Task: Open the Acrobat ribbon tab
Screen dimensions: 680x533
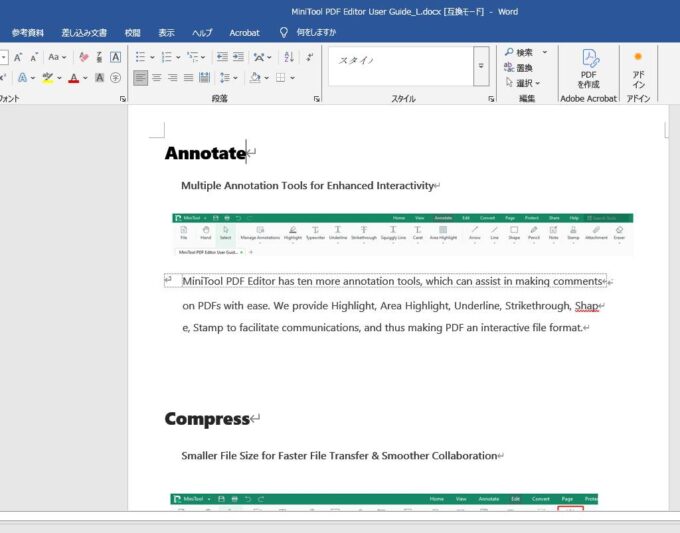Action: [x=244, y=33]
